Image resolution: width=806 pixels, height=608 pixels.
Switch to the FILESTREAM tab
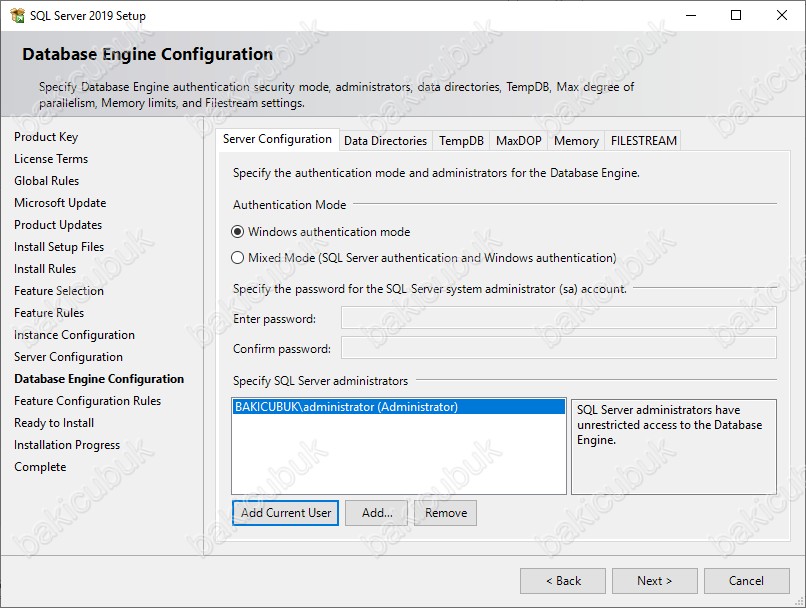644,141
